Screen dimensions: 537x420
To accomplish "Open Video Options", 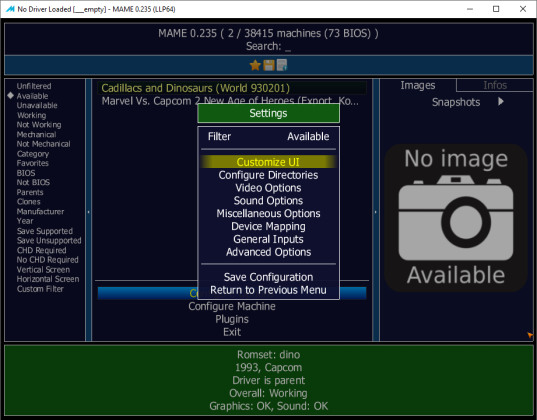I will pos(268,188).
